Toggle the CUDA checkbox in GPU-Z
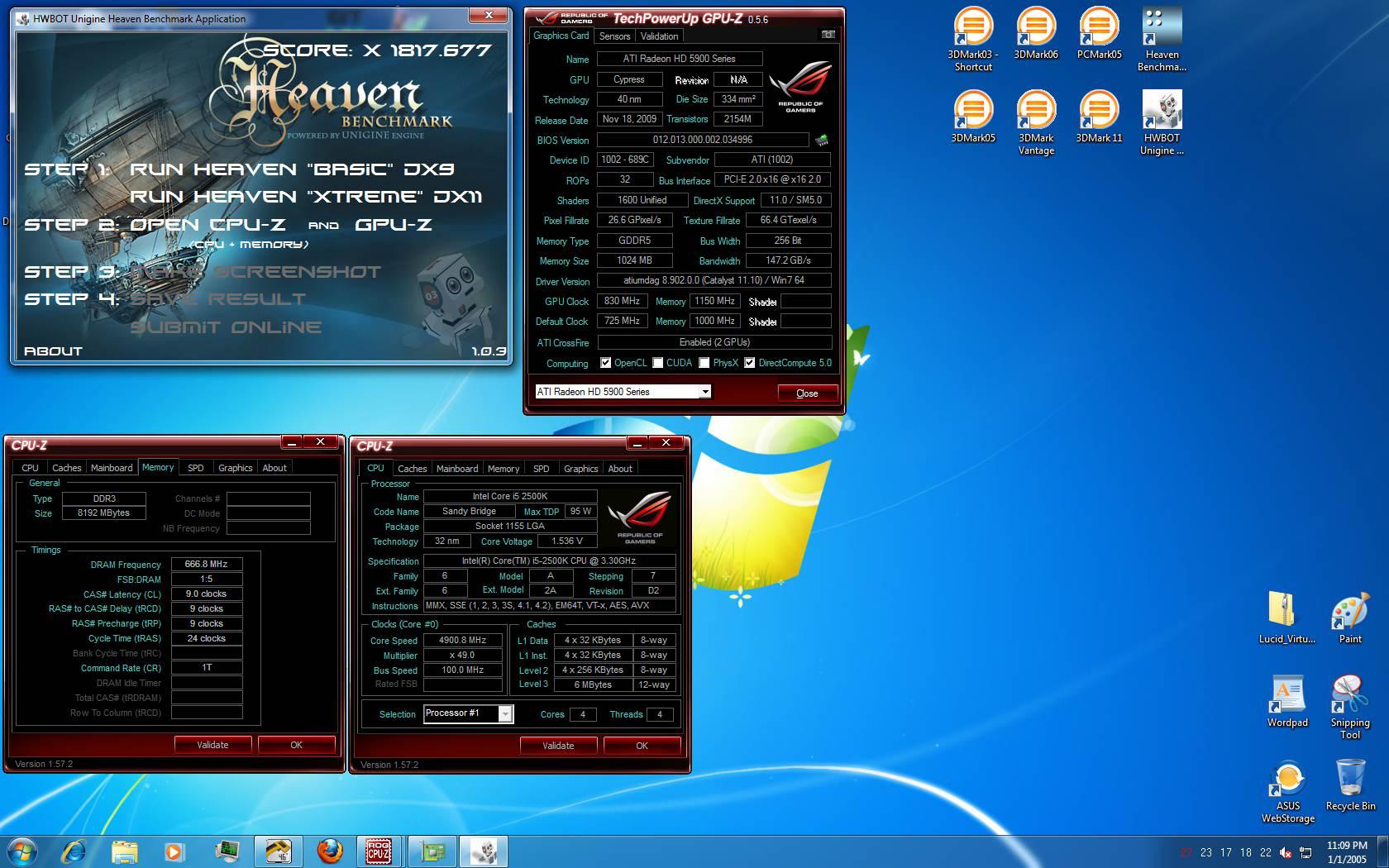The height and width of the screenshot is (868, 1389). pos(657,363)
